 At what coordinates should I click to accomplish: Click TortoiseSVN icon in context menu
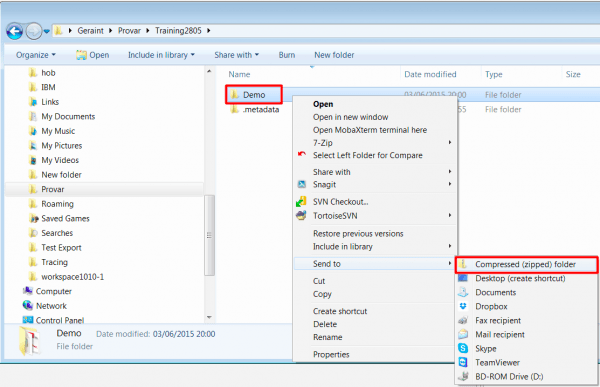(x=302, y=215)
